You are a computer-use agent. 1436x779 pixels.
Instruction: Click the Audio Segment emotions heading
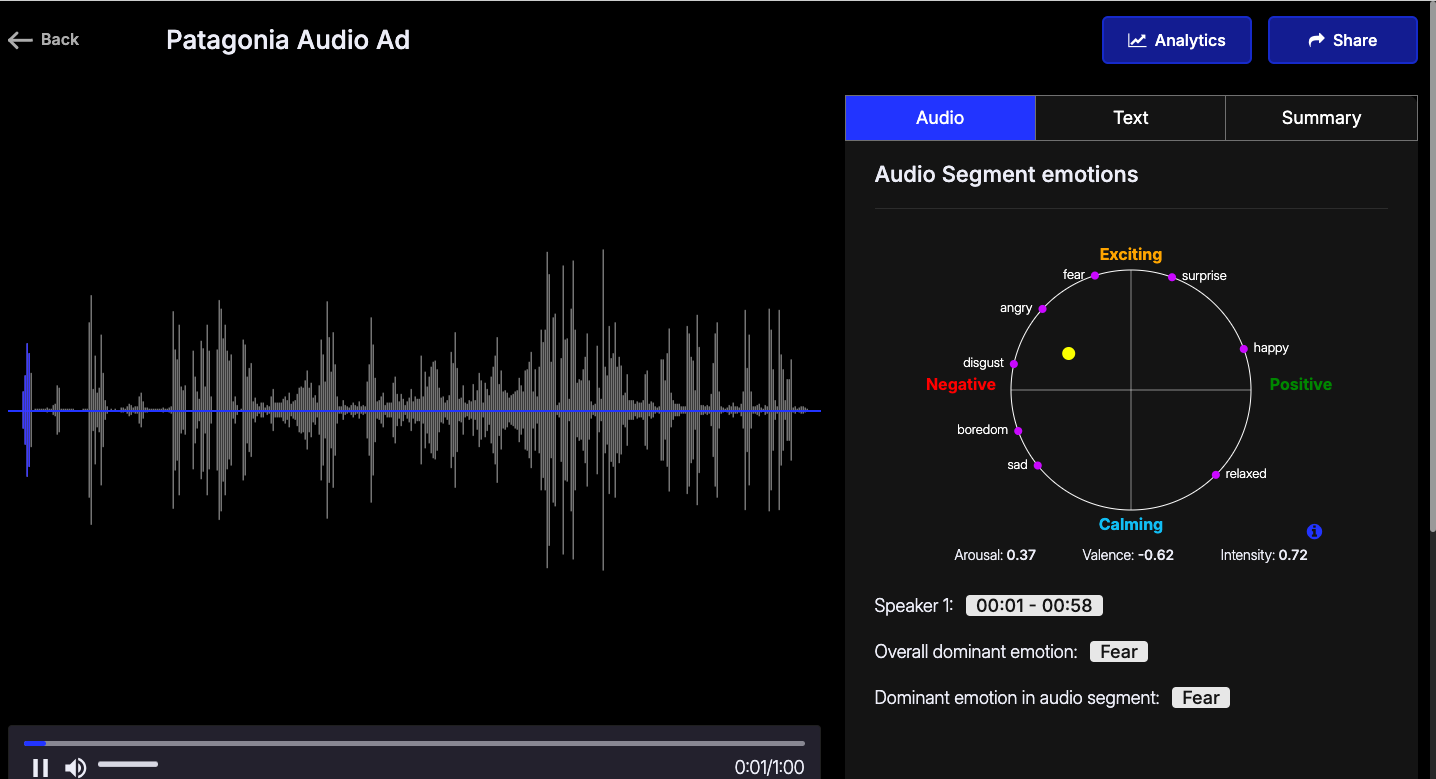1006,174
